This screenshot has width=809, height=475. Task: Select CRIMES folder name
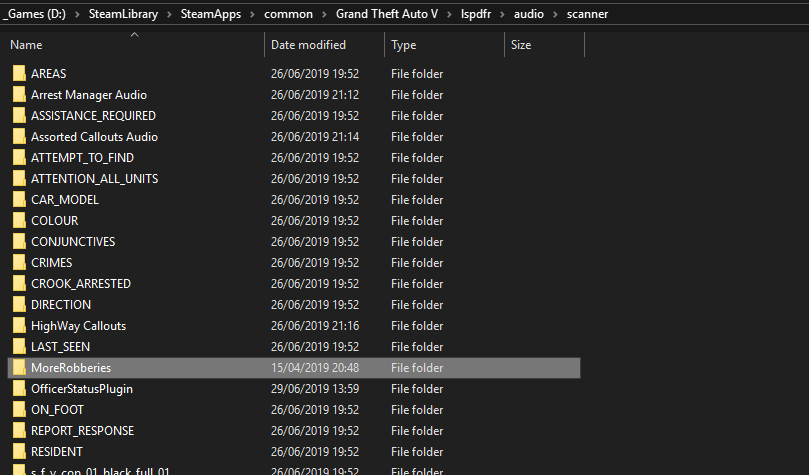(x=52, y=263)
